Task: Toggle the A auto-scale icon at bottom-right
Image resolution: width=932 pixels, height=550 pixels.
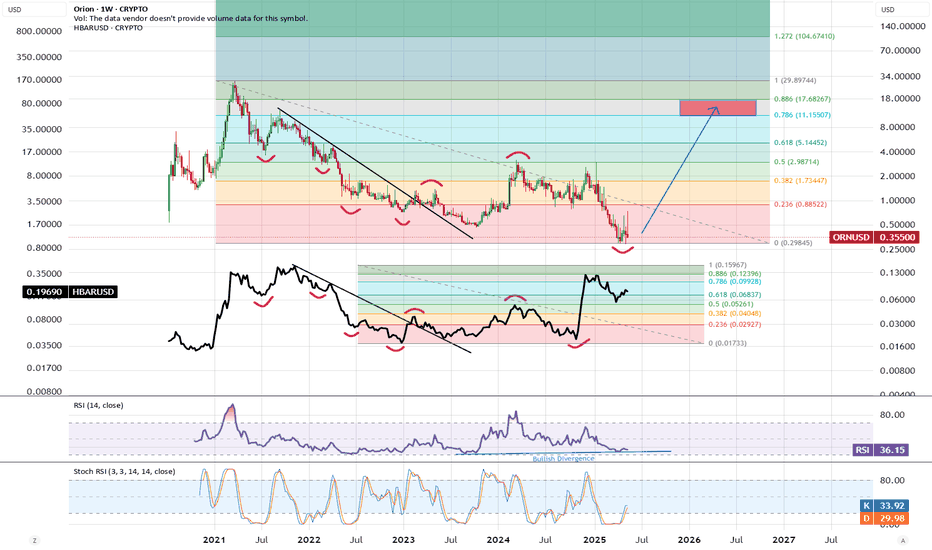Action: tap(903, 540)
